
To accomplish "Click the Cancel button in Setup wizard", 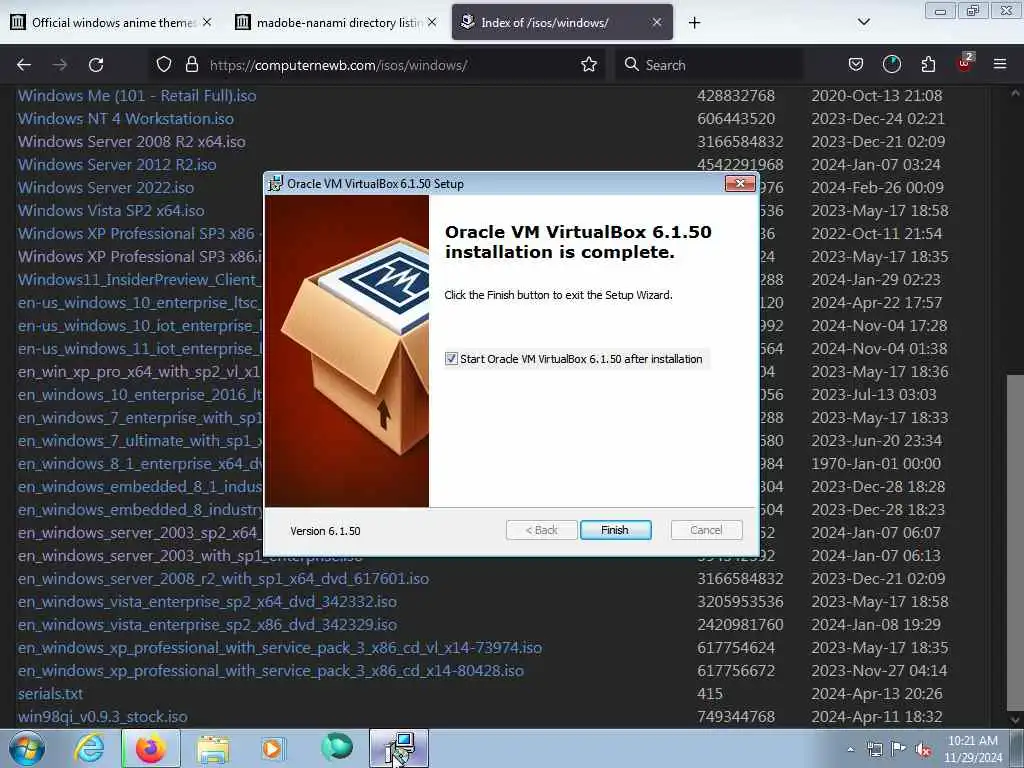I will tap(706, 530).
